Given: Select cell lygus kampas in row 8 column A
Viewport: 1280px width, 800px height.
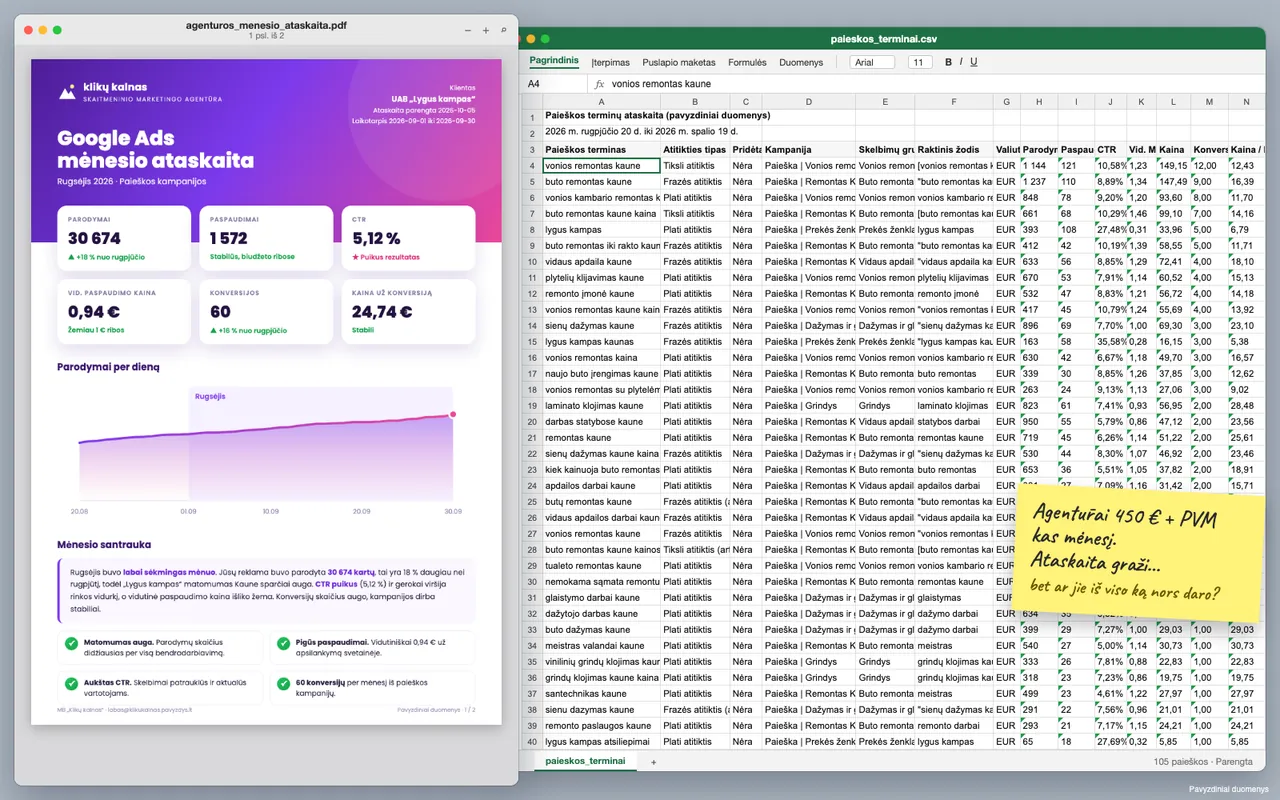Looking at the screenshot, I should [601, 230].
